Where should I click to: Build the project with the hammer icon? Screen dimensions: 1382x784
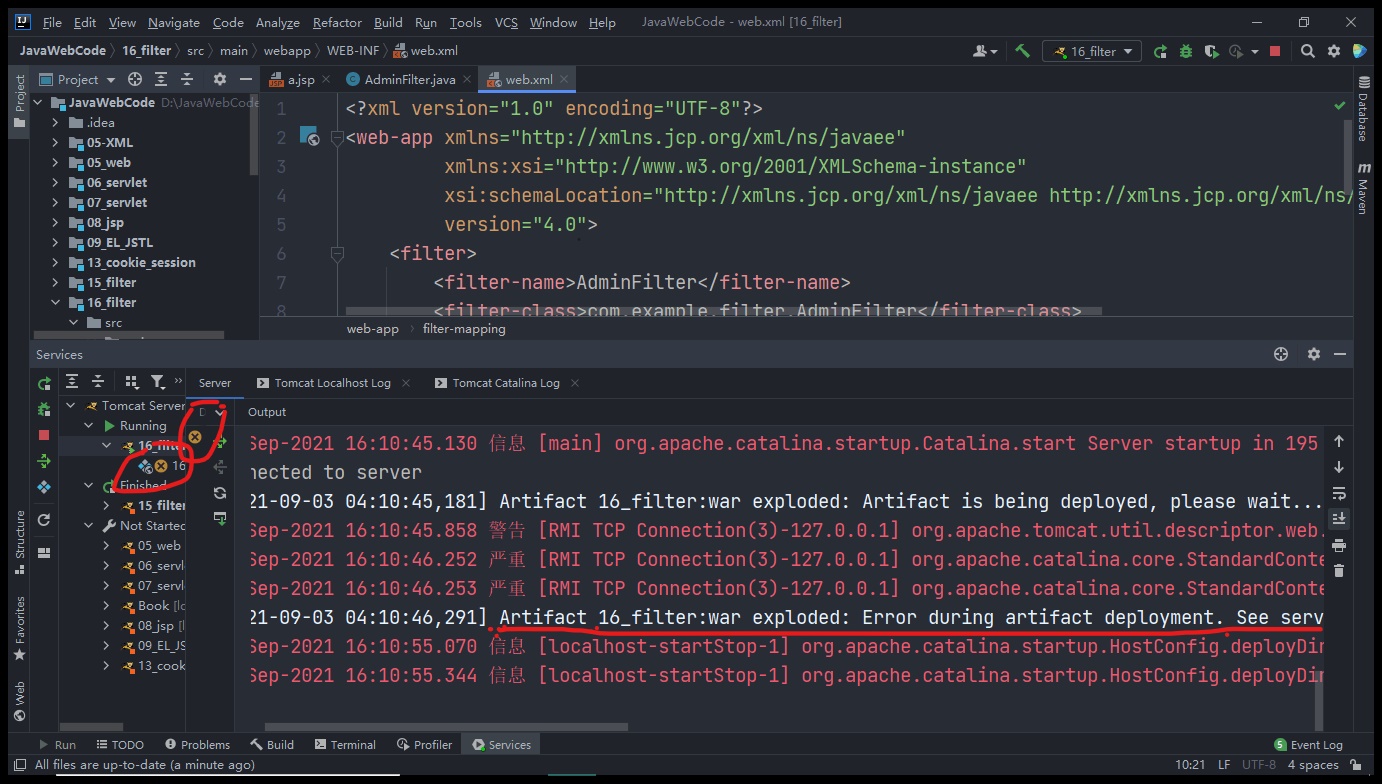(1022, 49)
